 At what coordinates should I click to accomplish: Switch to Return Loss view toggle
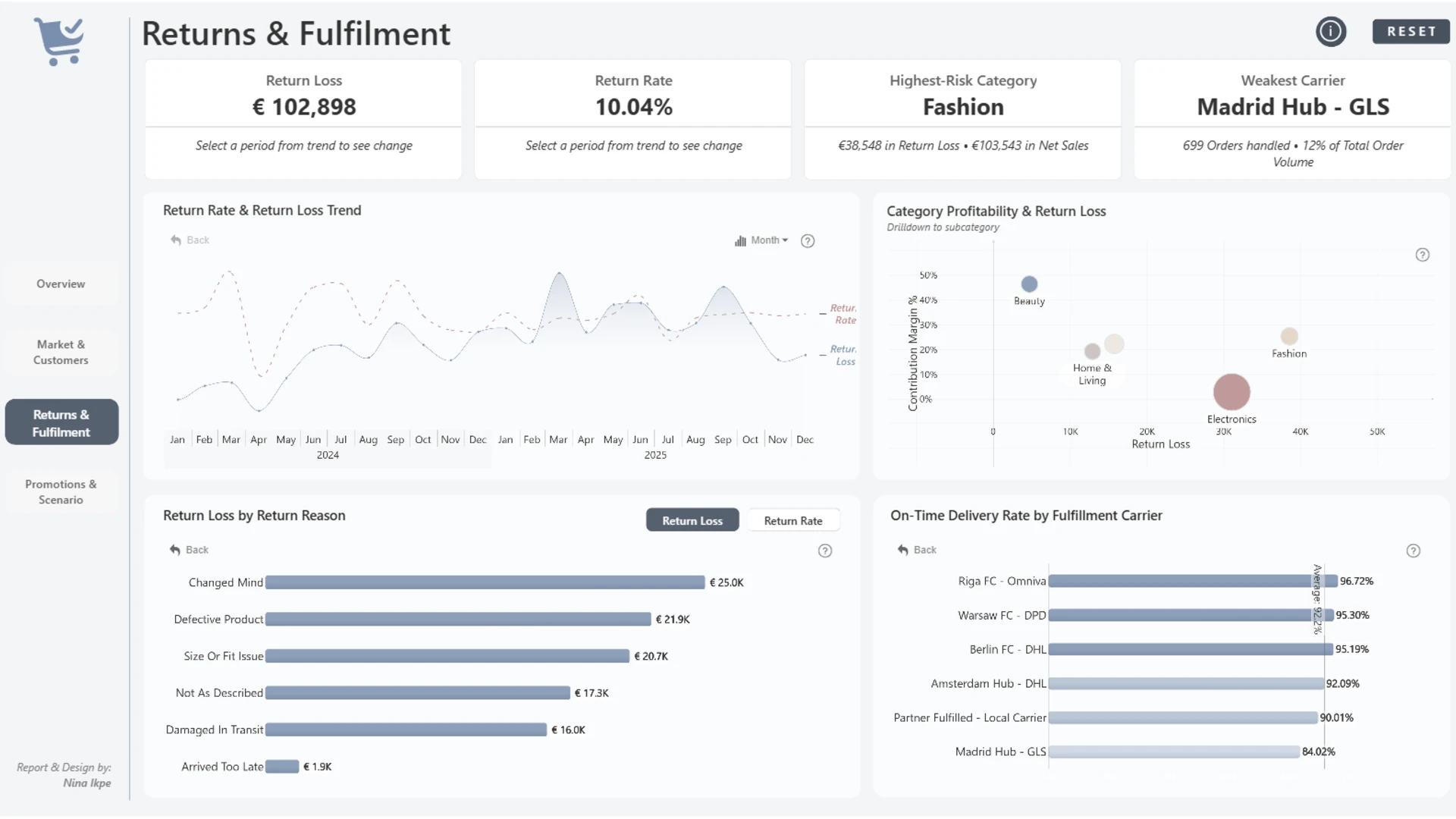692,520
